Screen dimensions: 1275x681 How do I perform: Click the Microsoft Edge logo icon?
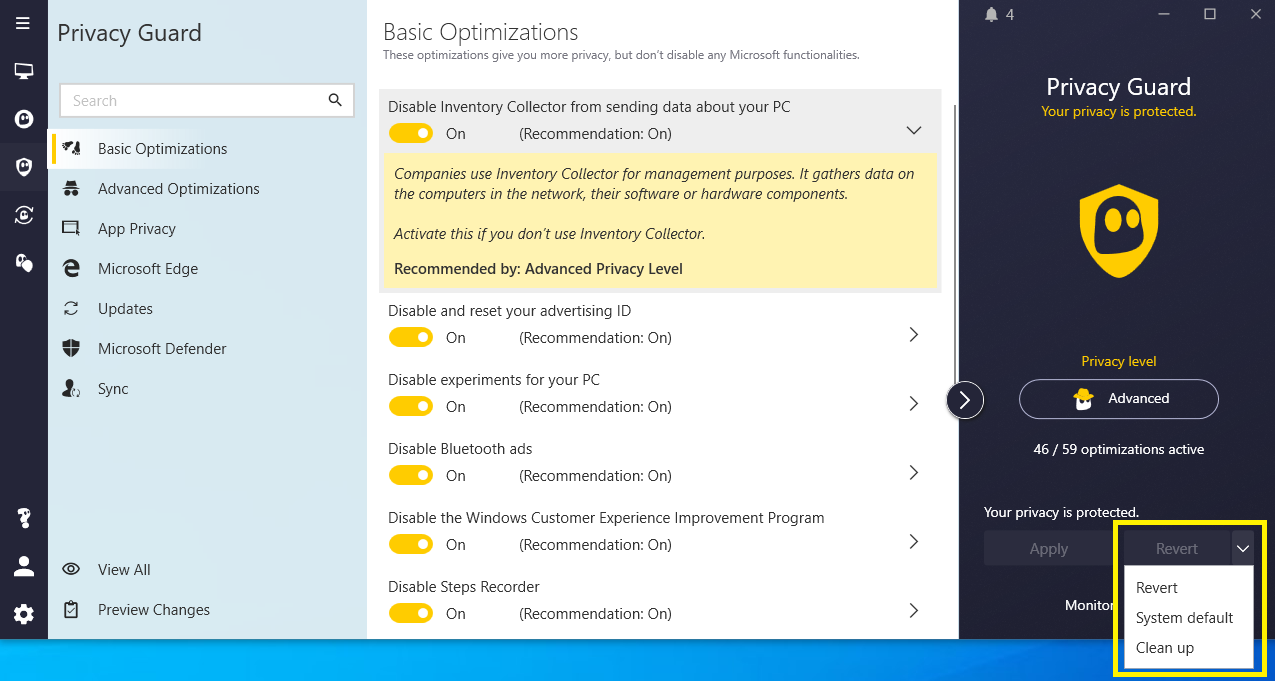[x=71, y=268]
